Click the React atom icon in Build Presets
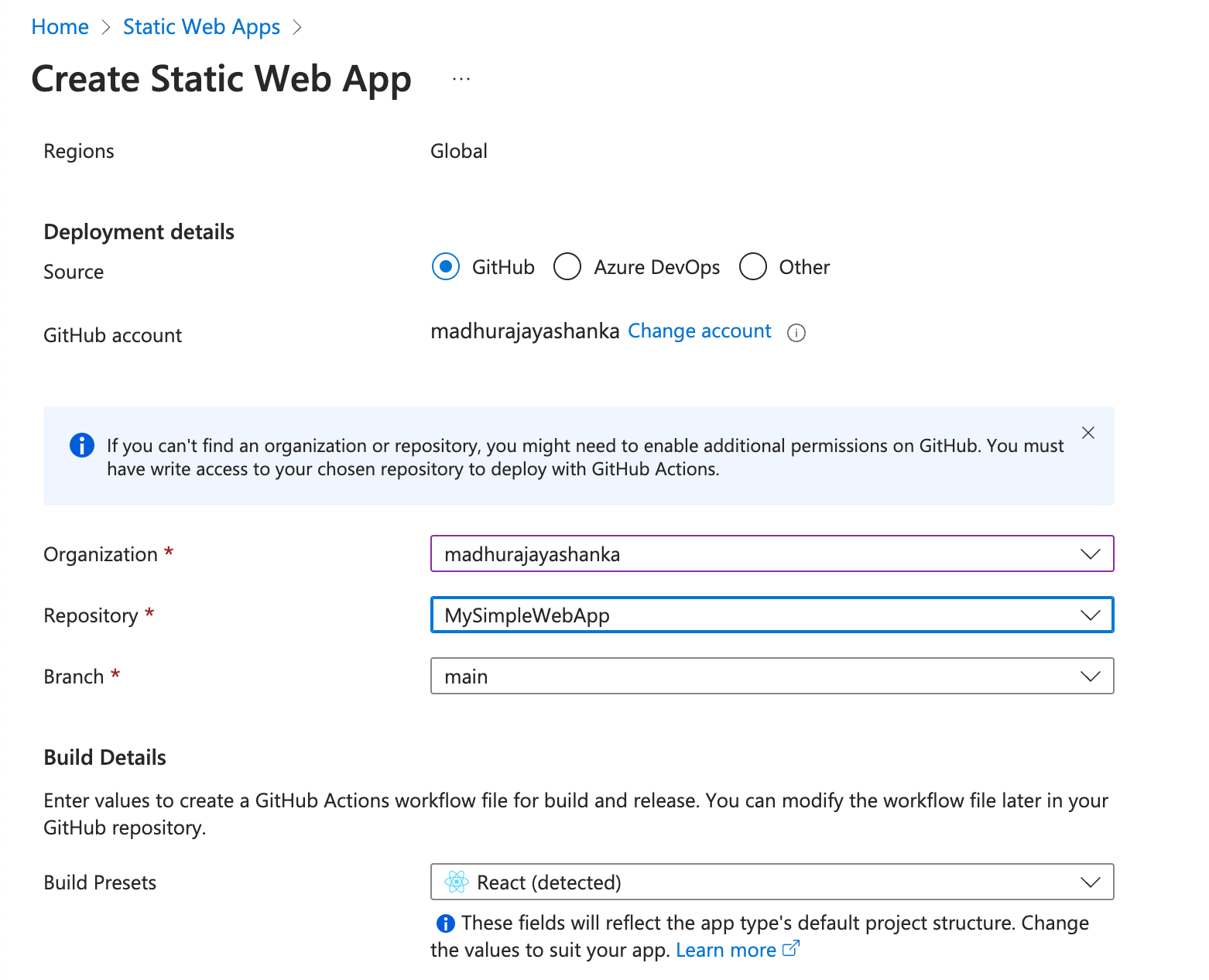This screenshot has height=980, width=1209. click(x=457, y=882)
